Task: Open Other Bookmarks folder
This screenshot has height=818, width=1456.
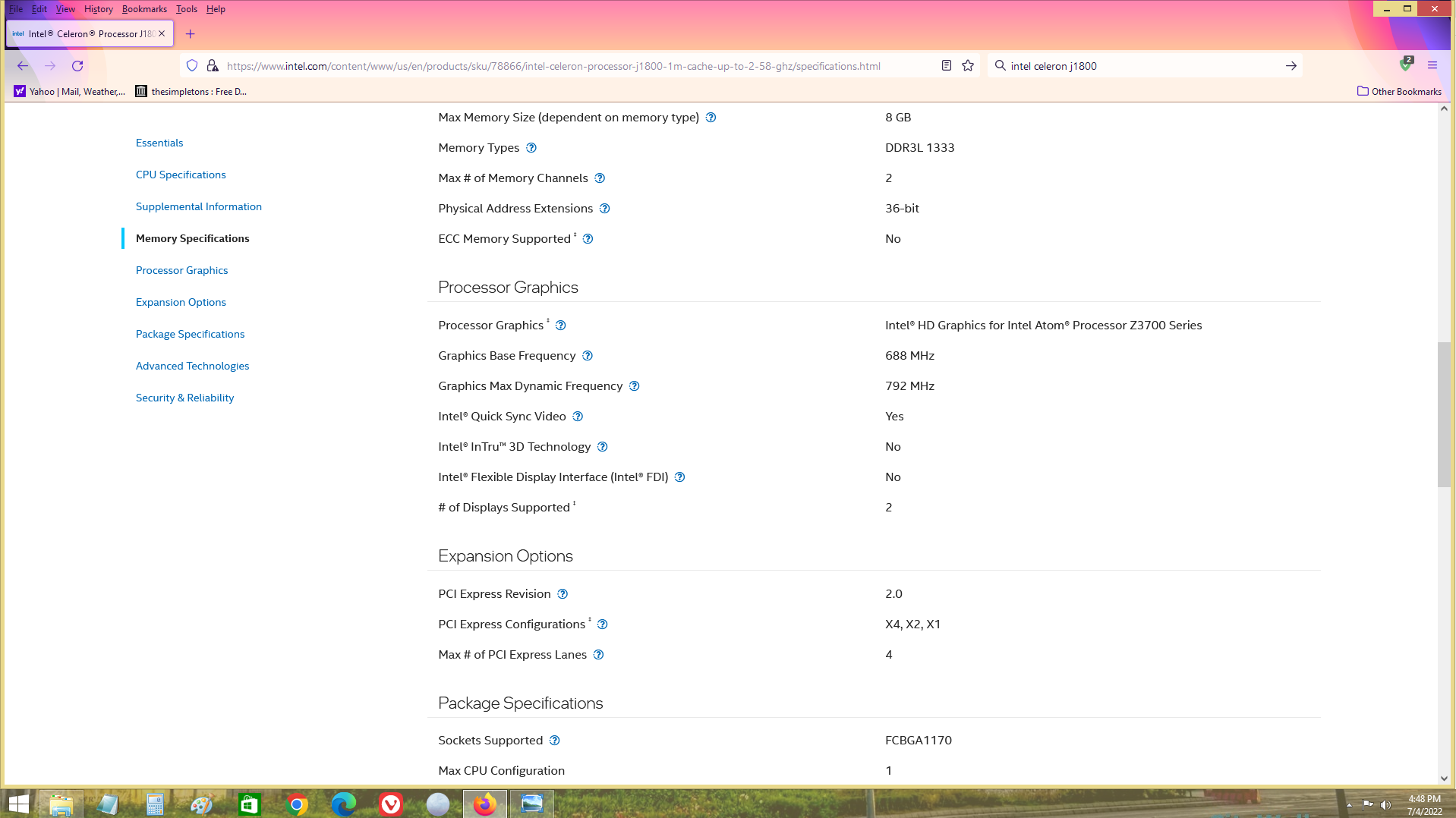Action: pyautogui.click(x=1399, y=92)
